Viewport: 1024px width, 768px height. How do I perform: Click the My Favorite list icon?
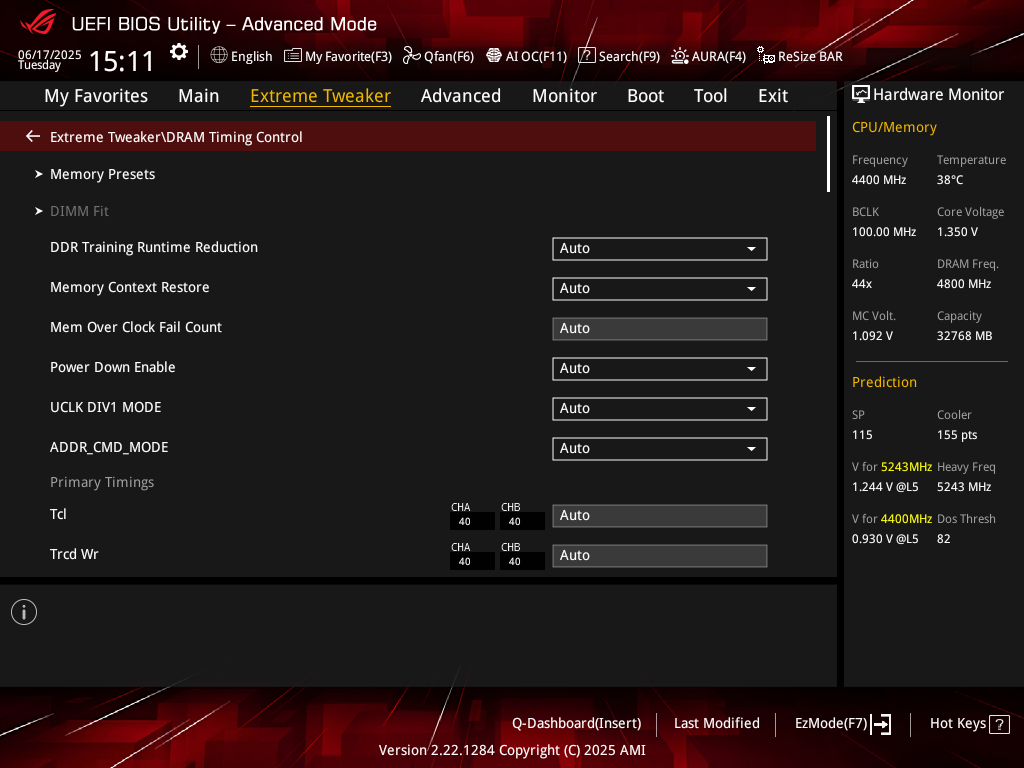point(293,56)
